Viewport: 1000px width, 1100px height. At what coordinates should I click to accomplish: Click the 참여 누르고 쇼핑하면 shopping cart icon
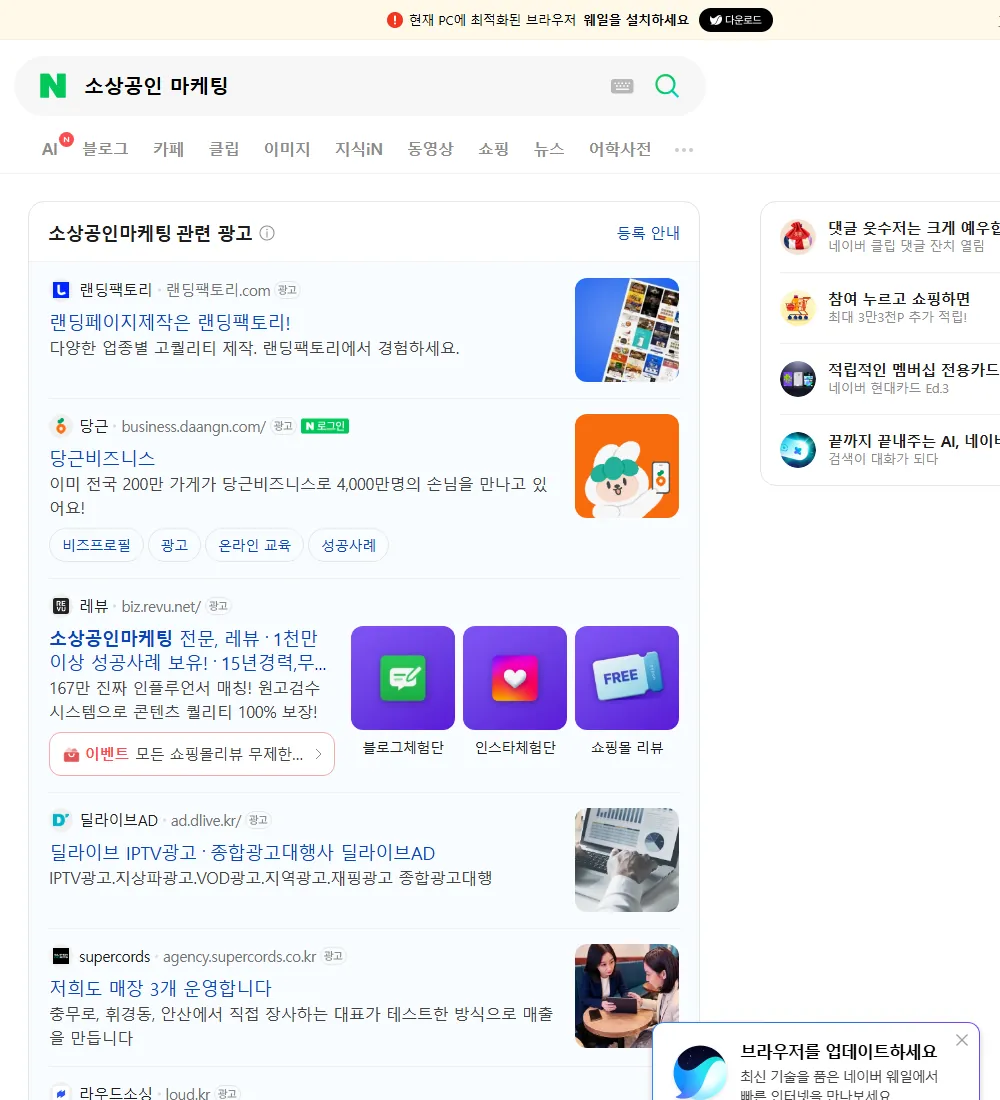(x=798, y=307)
